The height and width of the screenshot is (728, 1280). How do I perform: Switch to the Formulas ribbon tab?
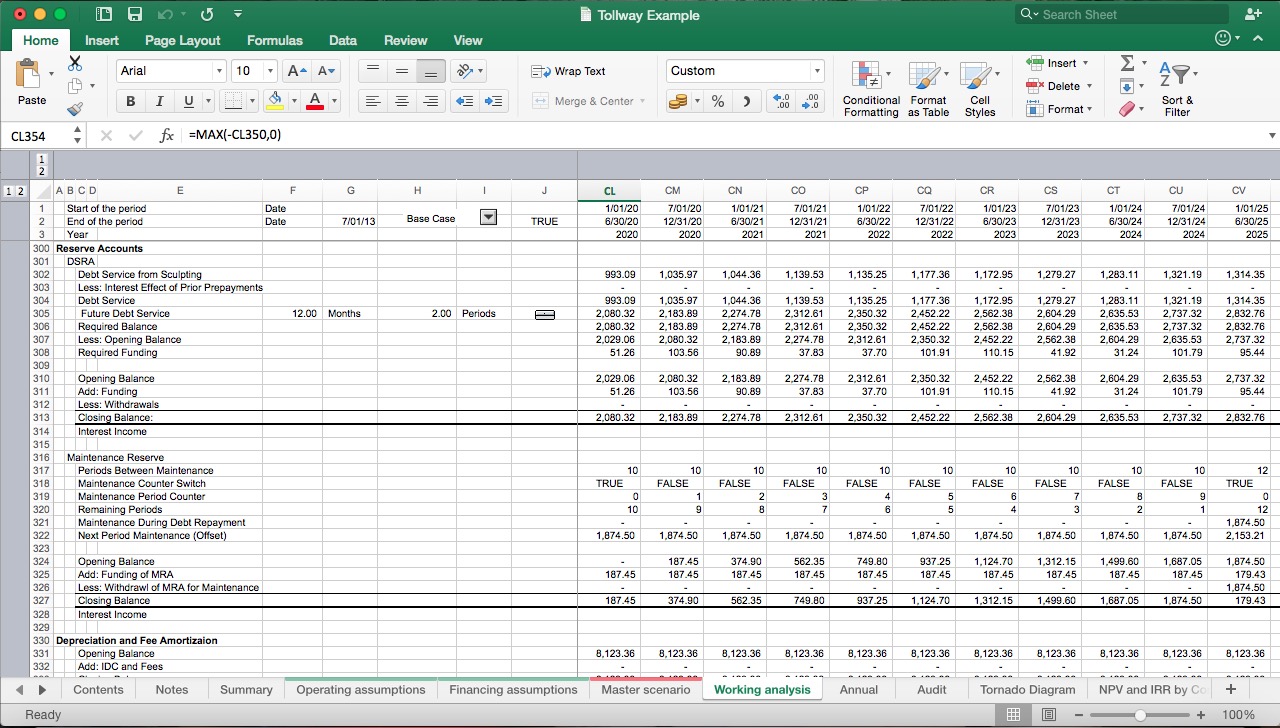tap(274, 41)
